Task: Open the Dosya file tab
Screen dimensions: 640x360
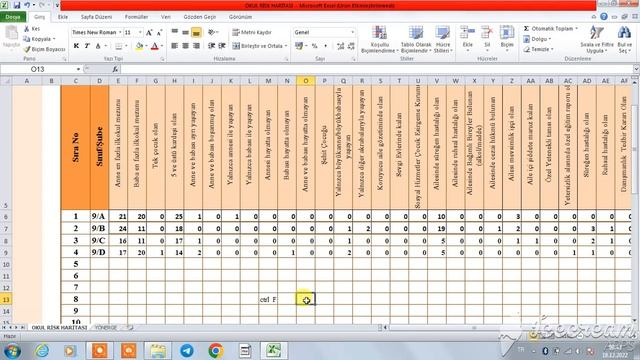Action: [13, 17]
